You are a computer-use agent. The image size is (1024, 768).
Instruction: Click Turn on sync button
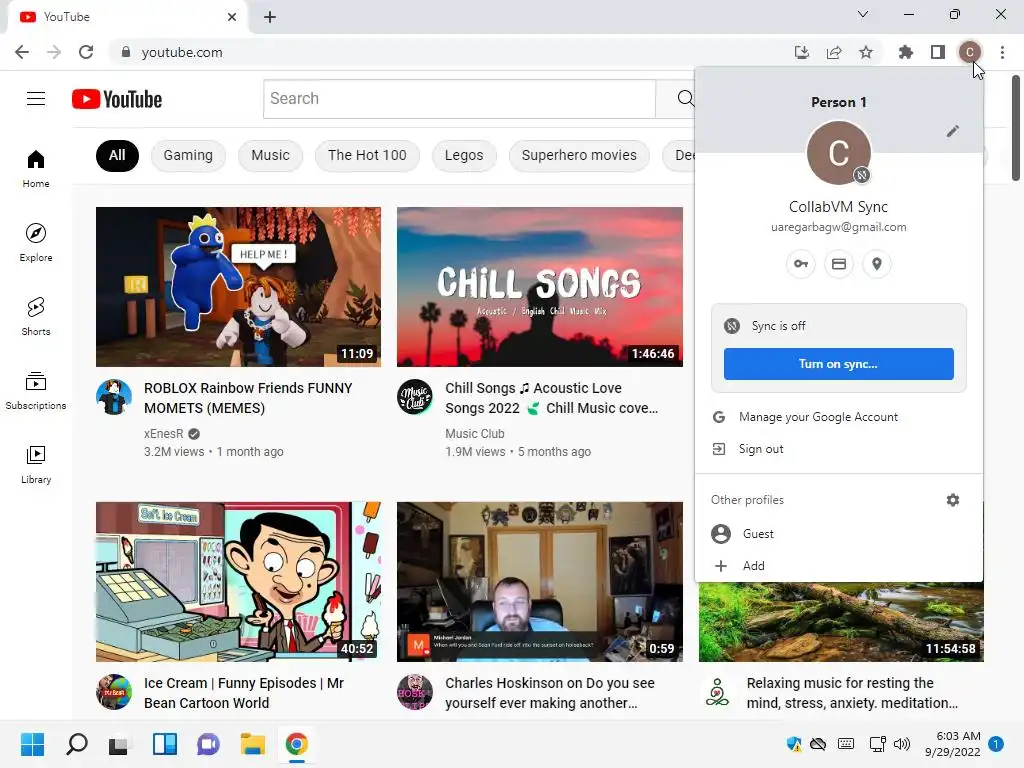(839, 364)
